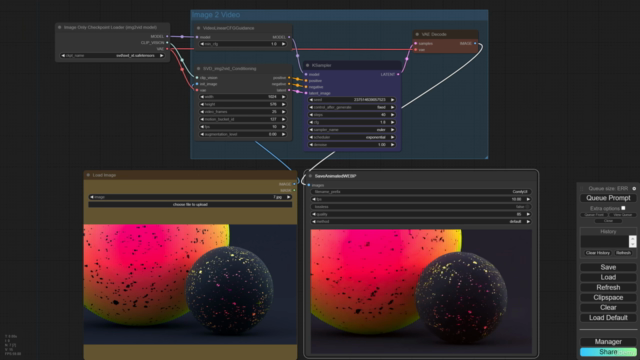
Task: Click the Load workflow button
Action: (x=608, y=277)
